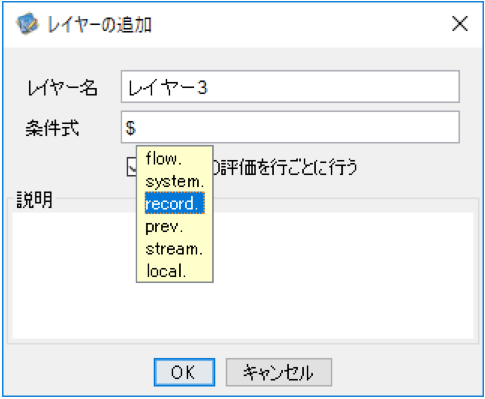Choose stream. in suggestion popup
Image resolution: width=485 pixels, height=399 pixels.
point(174,249)
